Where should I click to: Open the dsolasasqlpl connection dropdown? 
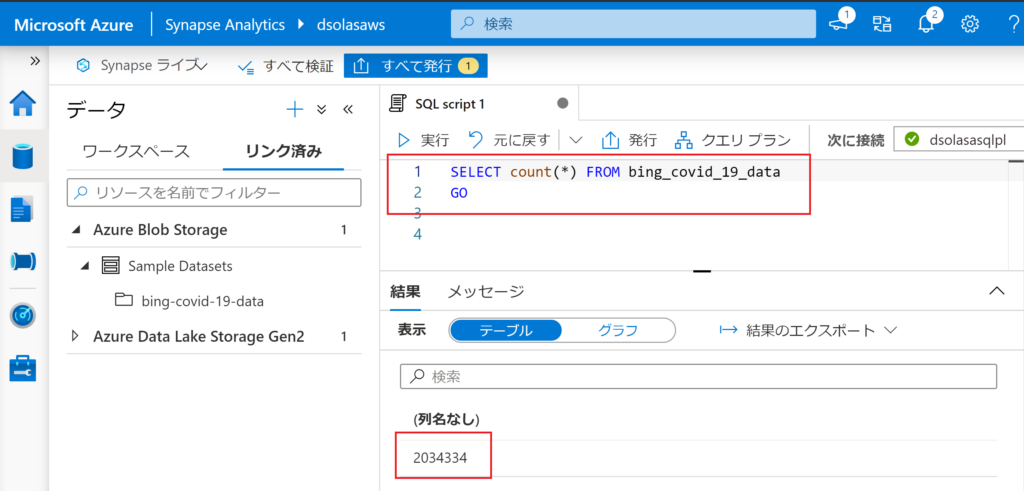960,140
